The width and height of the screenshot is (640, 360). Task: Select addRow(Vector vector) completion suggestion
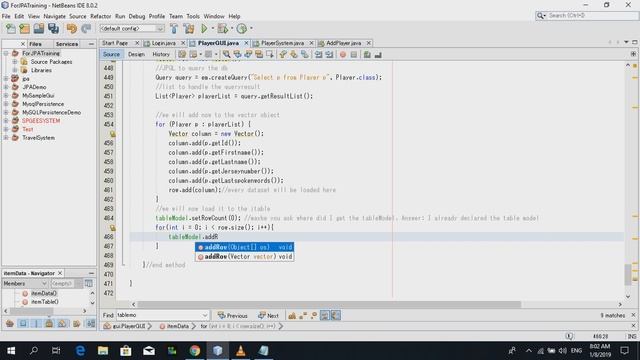pyautogui.click(x=244, y=256)
